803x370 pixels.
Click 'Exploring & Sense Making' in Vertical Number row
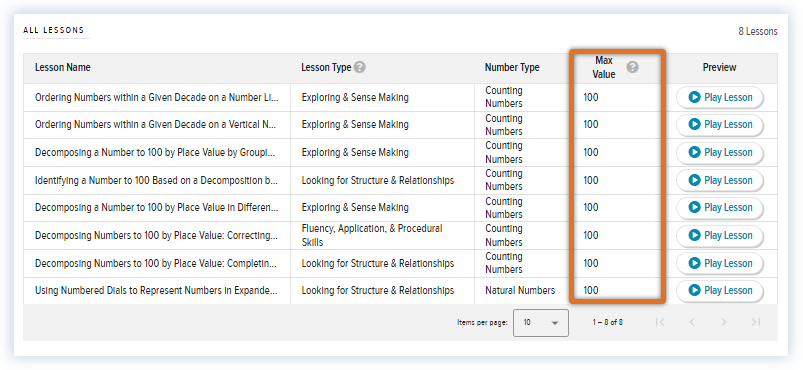(x=355, y=125)
